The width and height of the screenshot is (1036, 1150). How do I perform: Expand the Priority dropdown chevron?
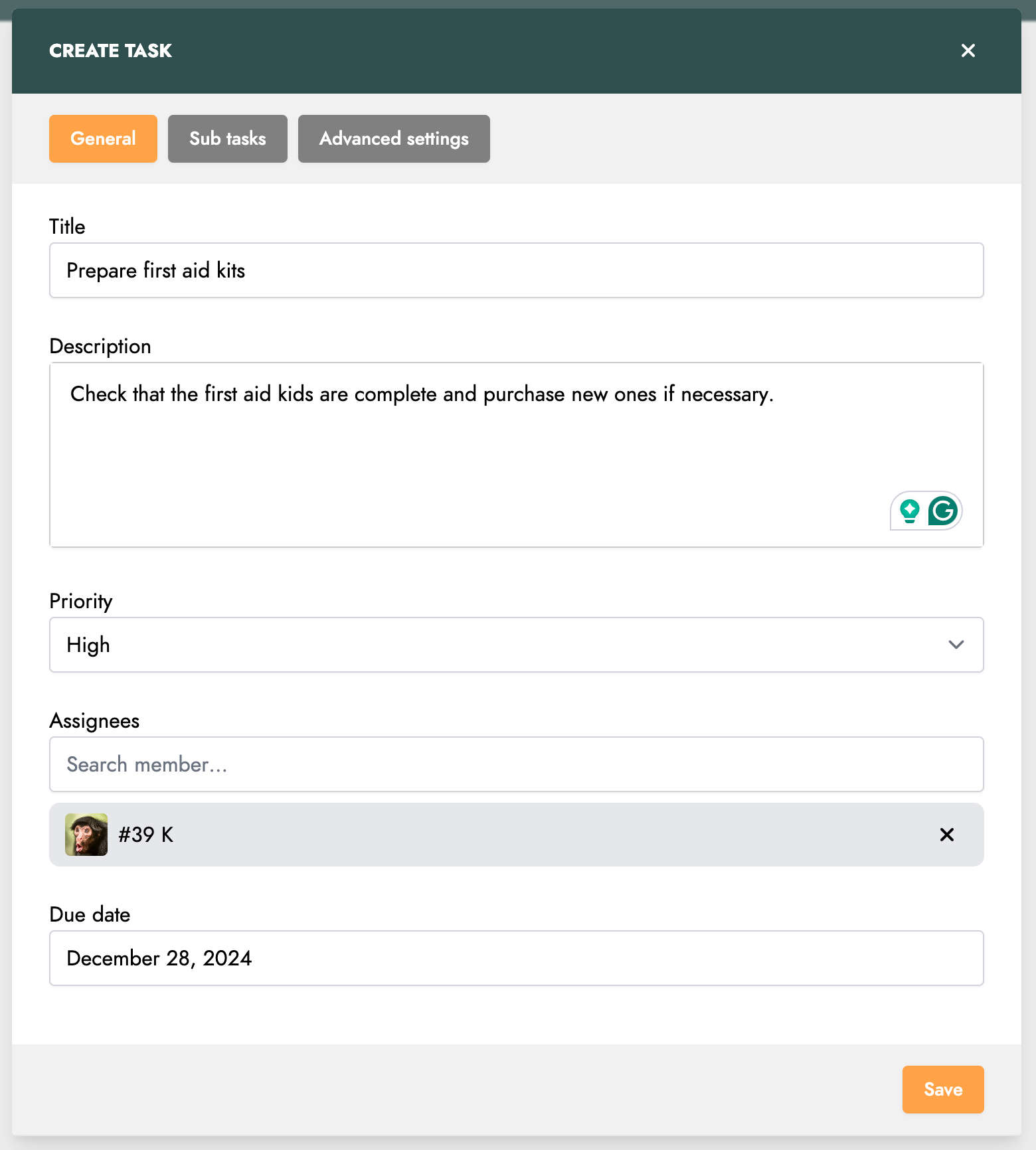tap(956, 645)
